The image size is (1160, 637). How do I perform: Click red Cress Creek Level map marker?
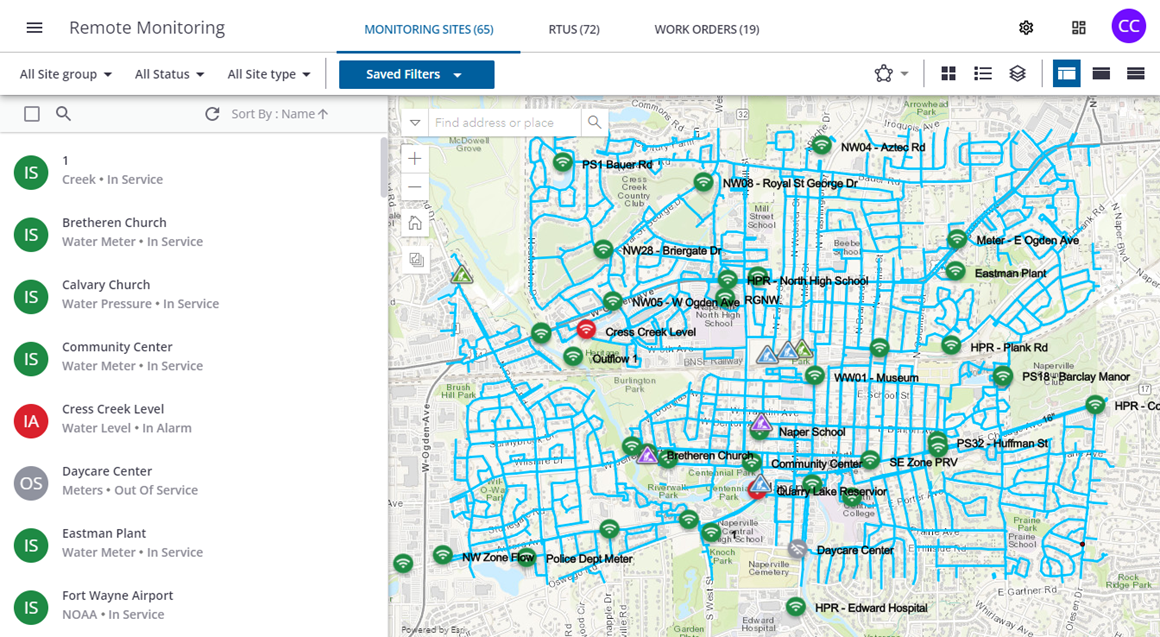586,328
